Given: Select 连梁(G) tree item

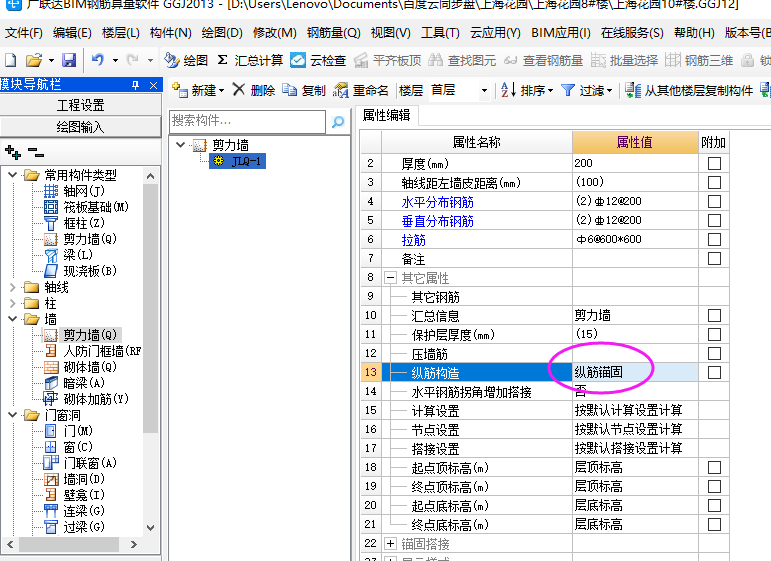Looking at the screenshot, I should click(74, 510).
